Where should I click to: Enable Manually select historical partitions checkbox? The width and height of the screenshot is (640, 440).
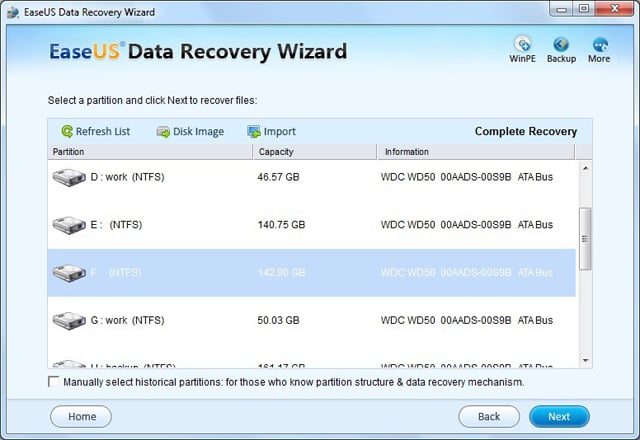[x=53, y=382]
